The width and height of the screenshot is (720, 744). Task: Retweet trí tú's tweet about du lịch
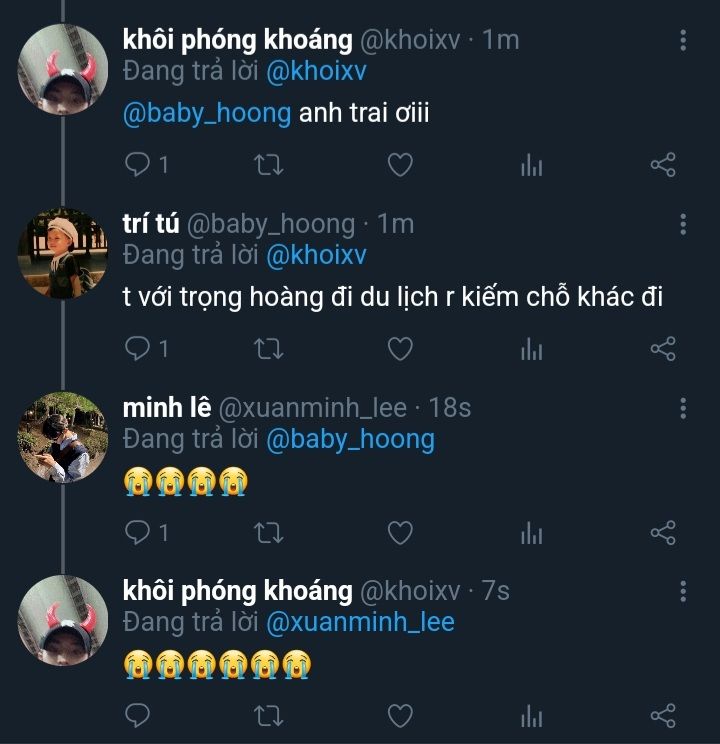tap(269, 348)
